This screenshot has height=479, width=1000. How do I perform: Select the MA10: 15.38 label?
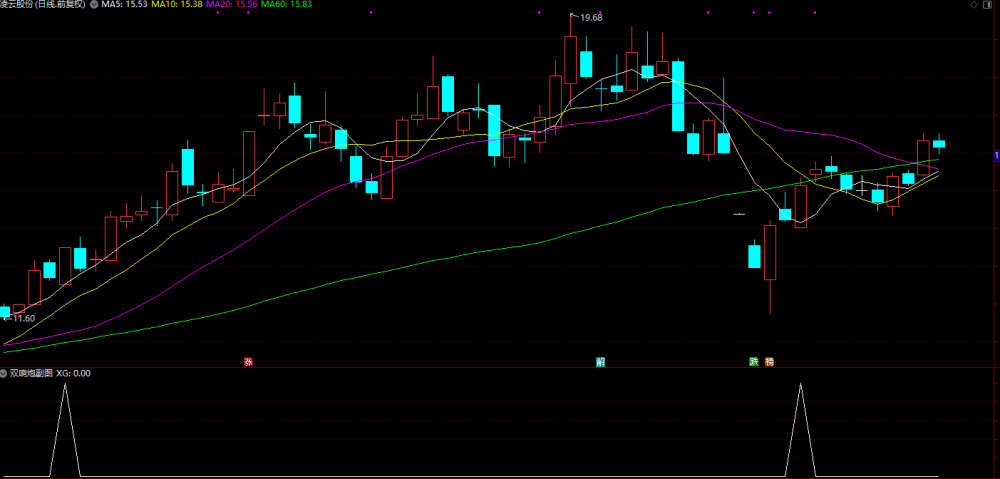[x=177, y=4]
